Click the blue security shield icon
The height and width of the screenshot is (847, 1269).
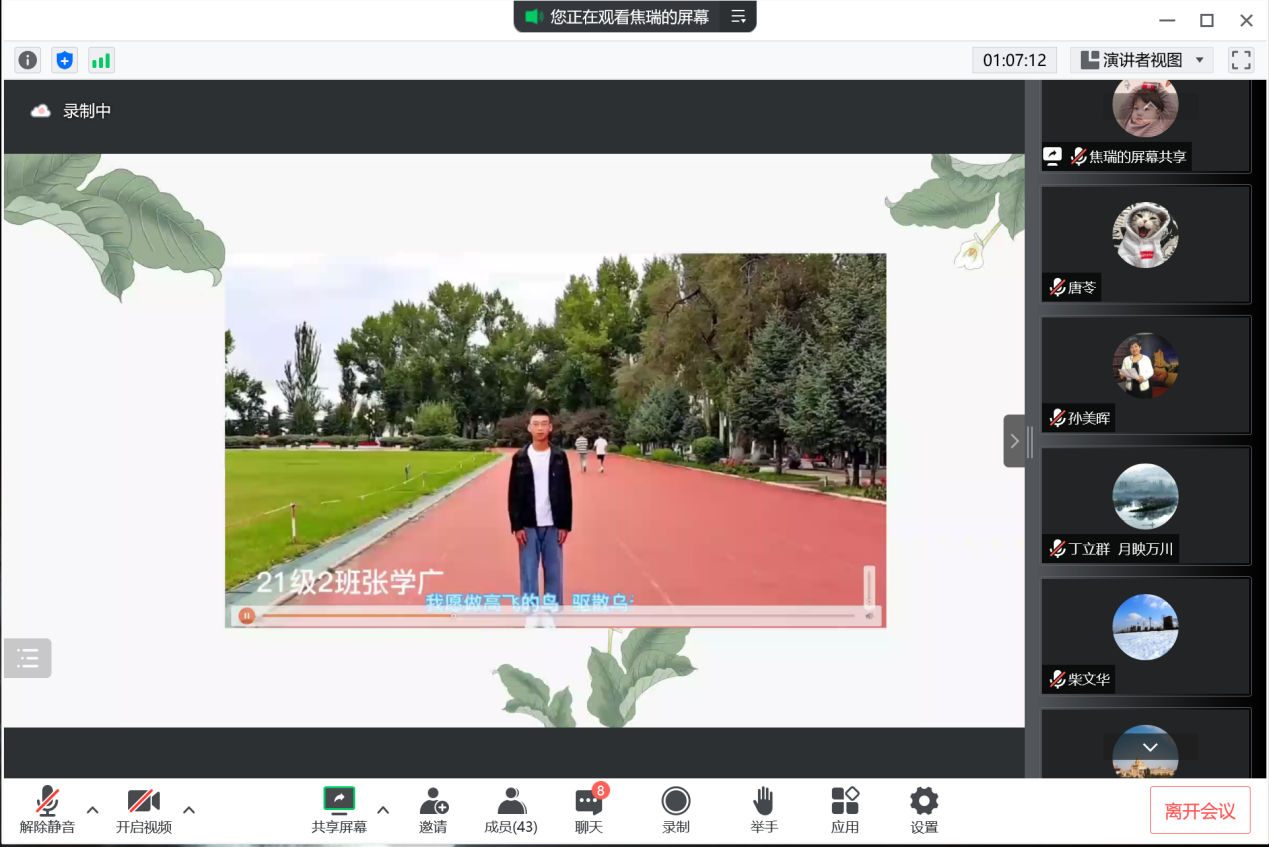click(x=65, y=60)
